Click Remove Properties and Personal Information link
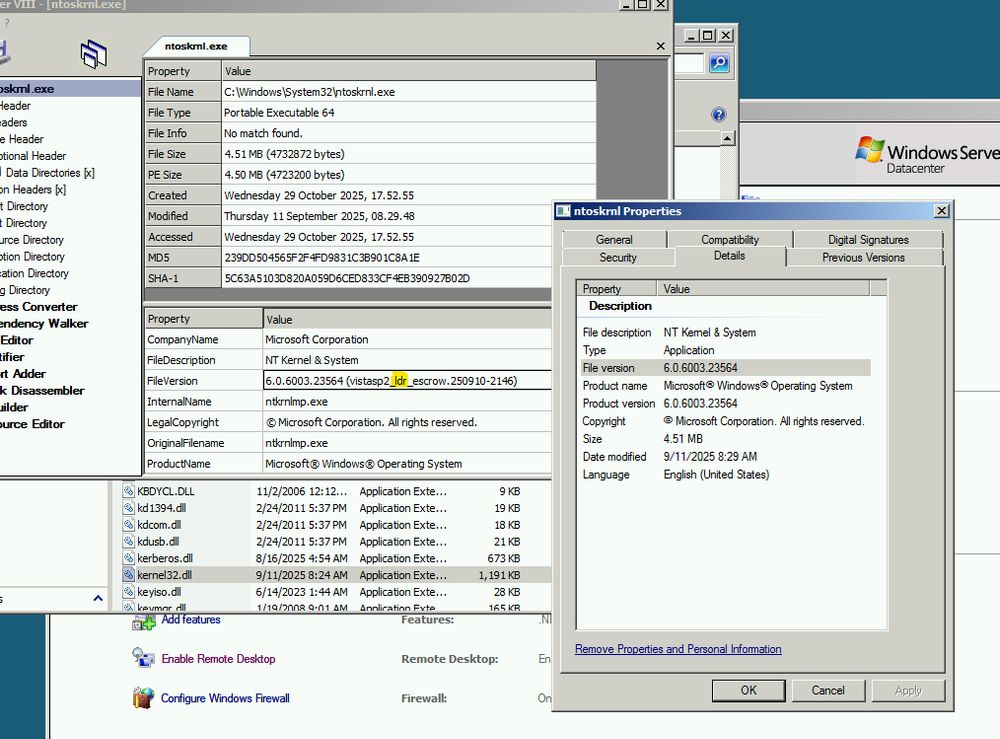1000x739 pixels. click(678, 649)
